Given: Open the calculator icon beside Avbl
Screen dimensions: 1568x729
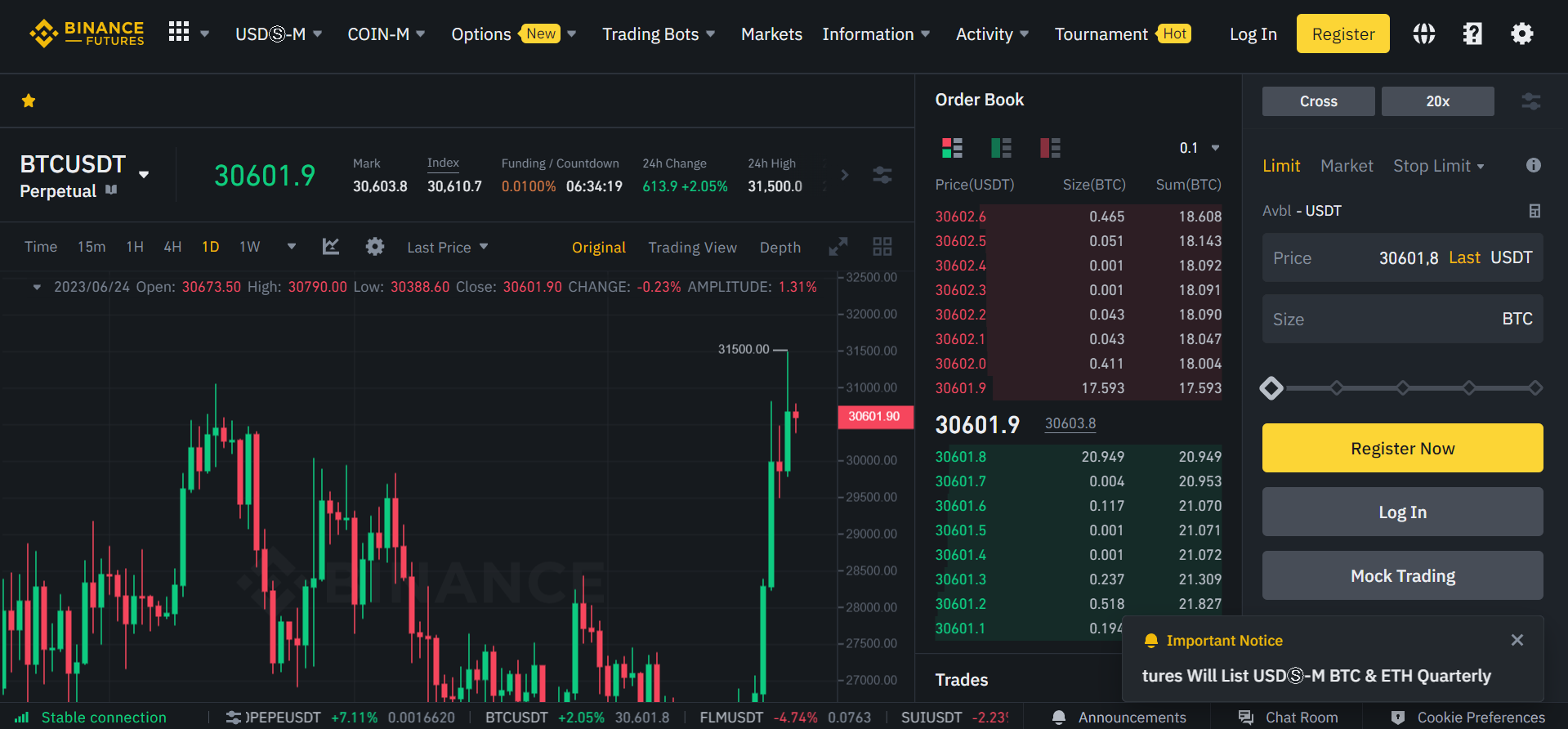Looking at the screenshot, I should [x=1534, y=211].
